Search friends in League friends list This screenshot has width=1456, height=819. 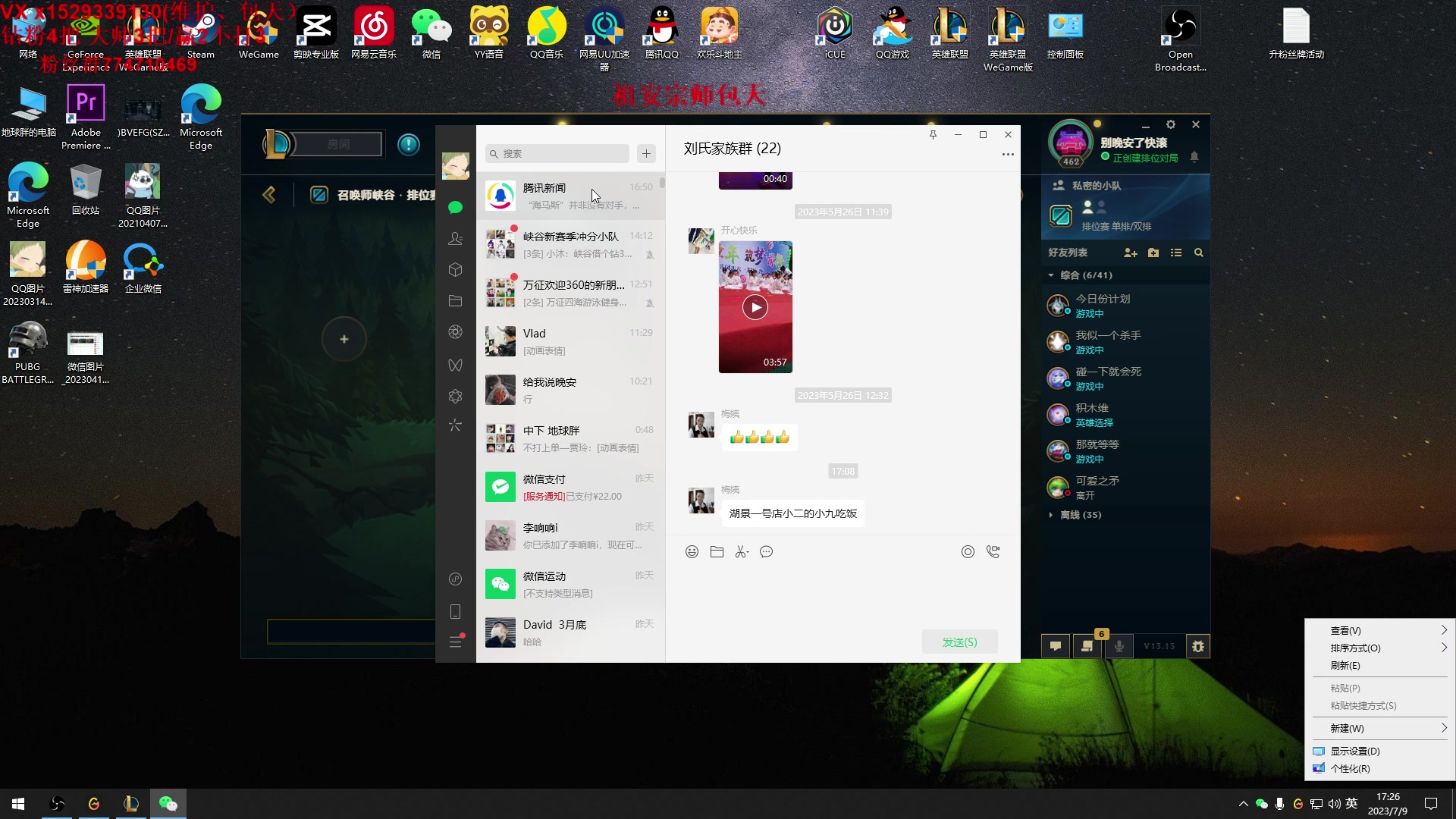point(1199,253)
